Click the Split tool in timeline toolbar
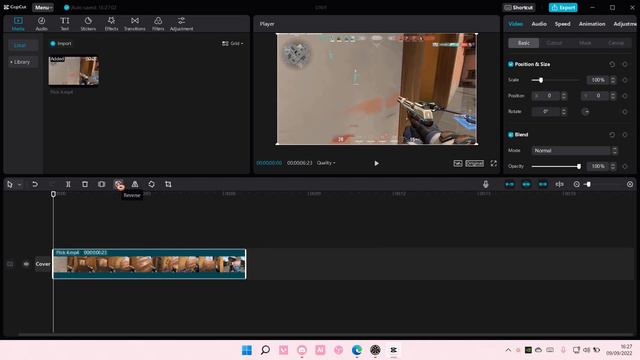Screen dimensions: 640x360 click(x=68, y=184)
